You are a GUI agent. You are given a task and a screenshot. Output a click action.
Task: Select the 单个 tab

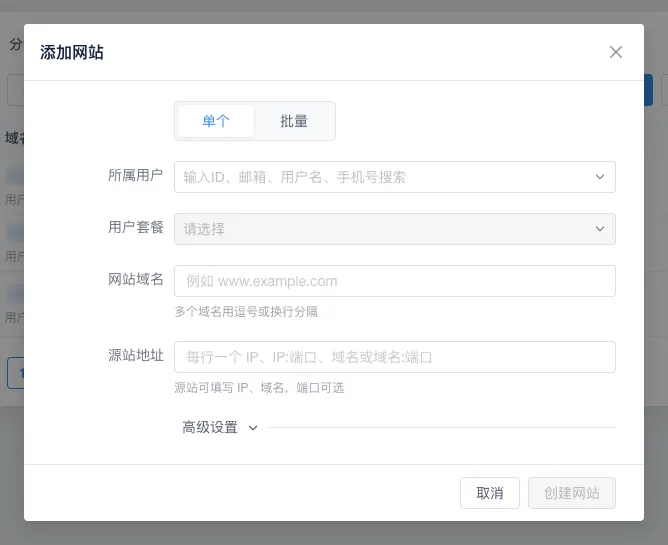[x=216, y=121]
